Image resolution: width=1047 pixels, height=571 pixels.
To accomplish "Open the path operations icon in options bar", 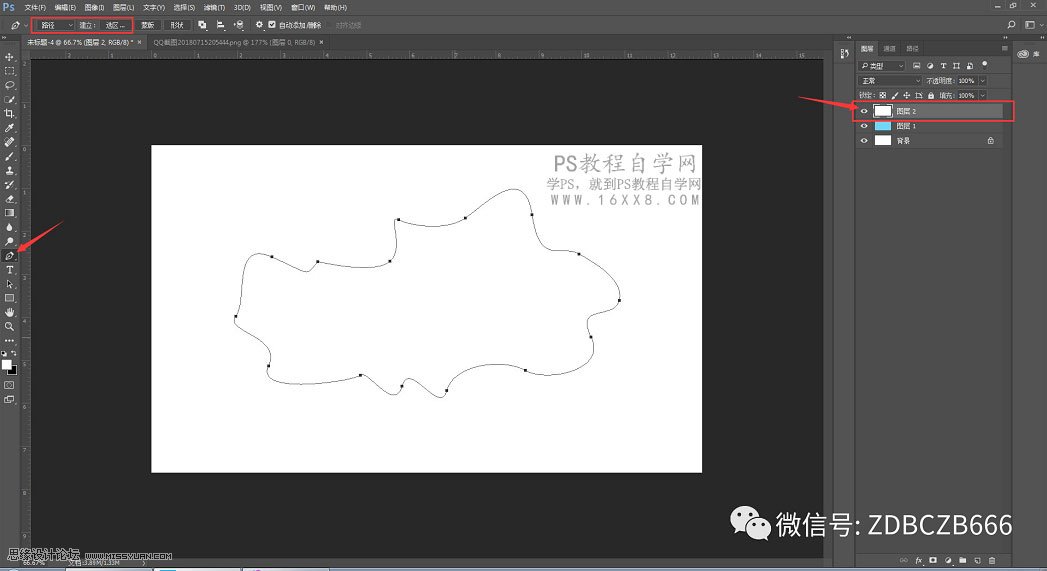I will pos(202,25).
